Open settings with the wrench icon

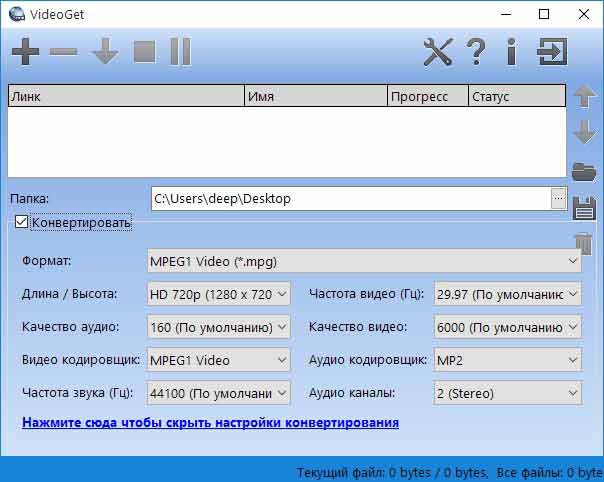pyautogui.click(x=438, y=52)
